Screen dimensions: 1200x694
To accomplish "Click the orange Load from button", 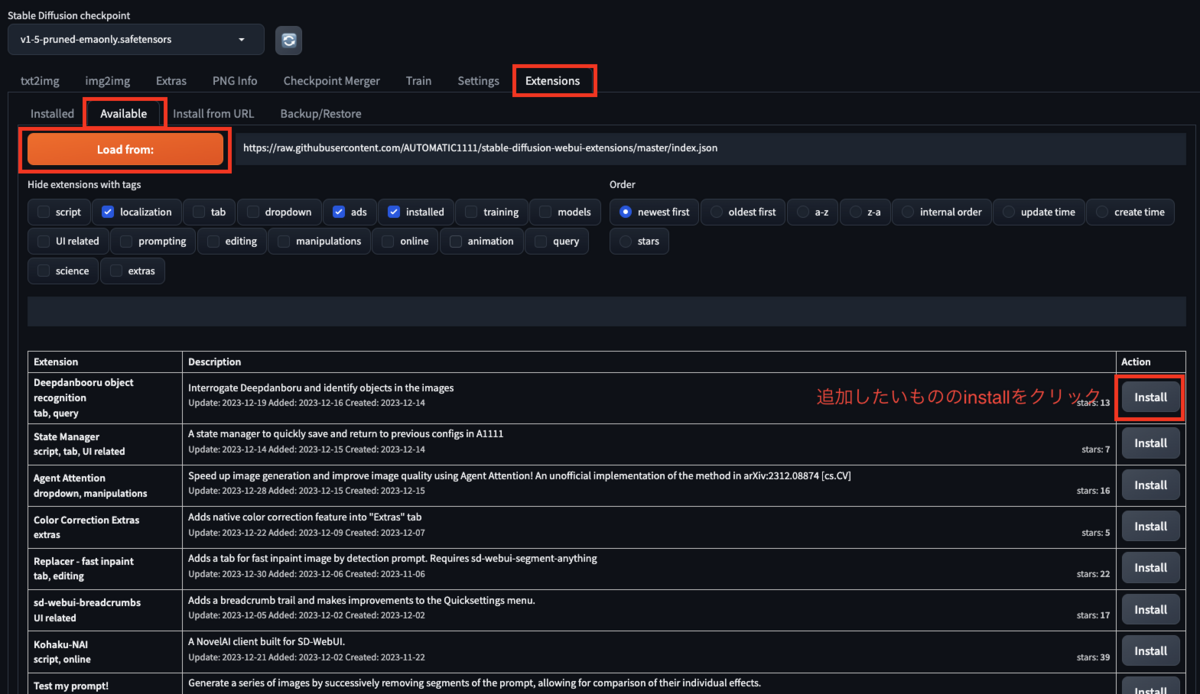I will [125, 149].
